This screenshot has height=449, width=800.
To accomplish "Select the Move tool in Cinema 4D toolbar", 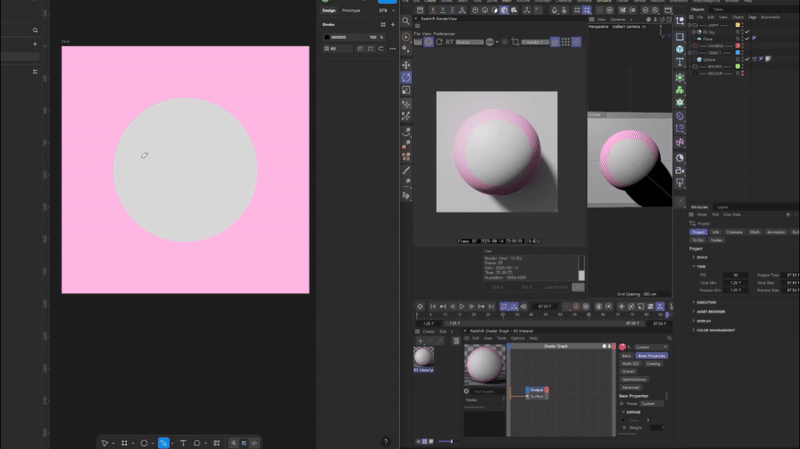I will tap(406, 65).
